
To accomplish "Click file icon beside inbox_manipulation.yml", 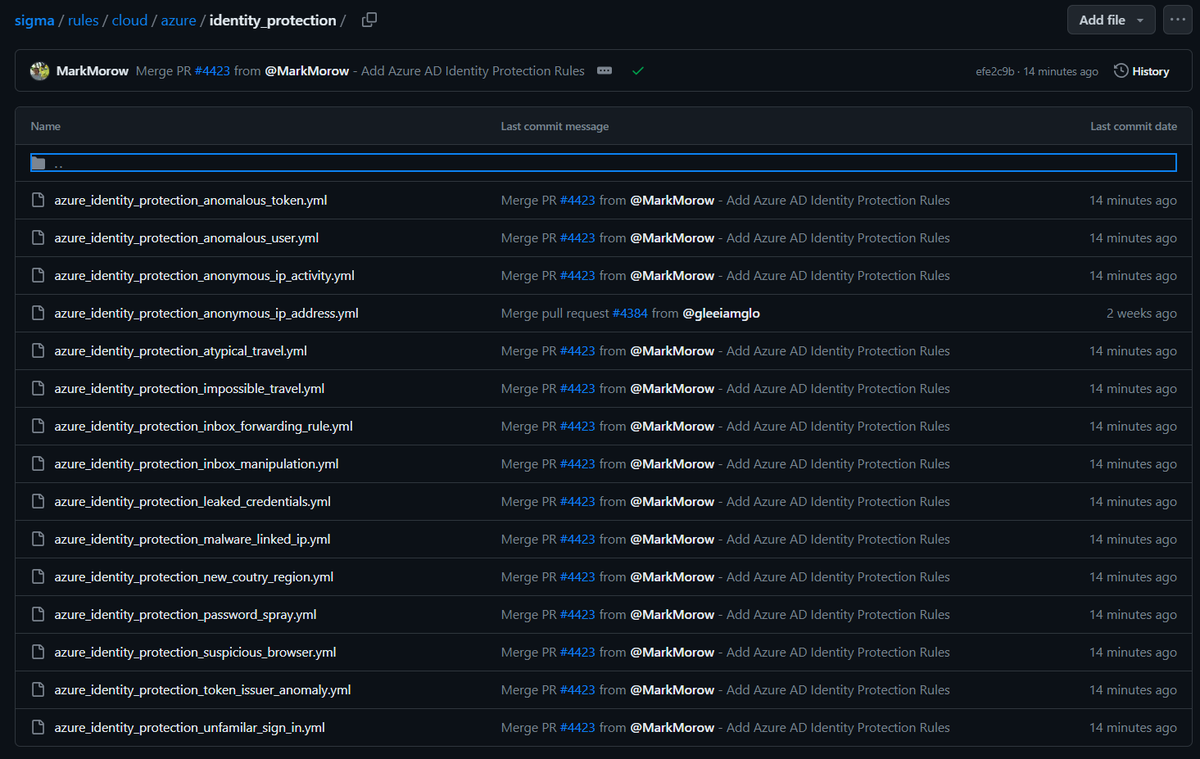I will coord(38,464).
